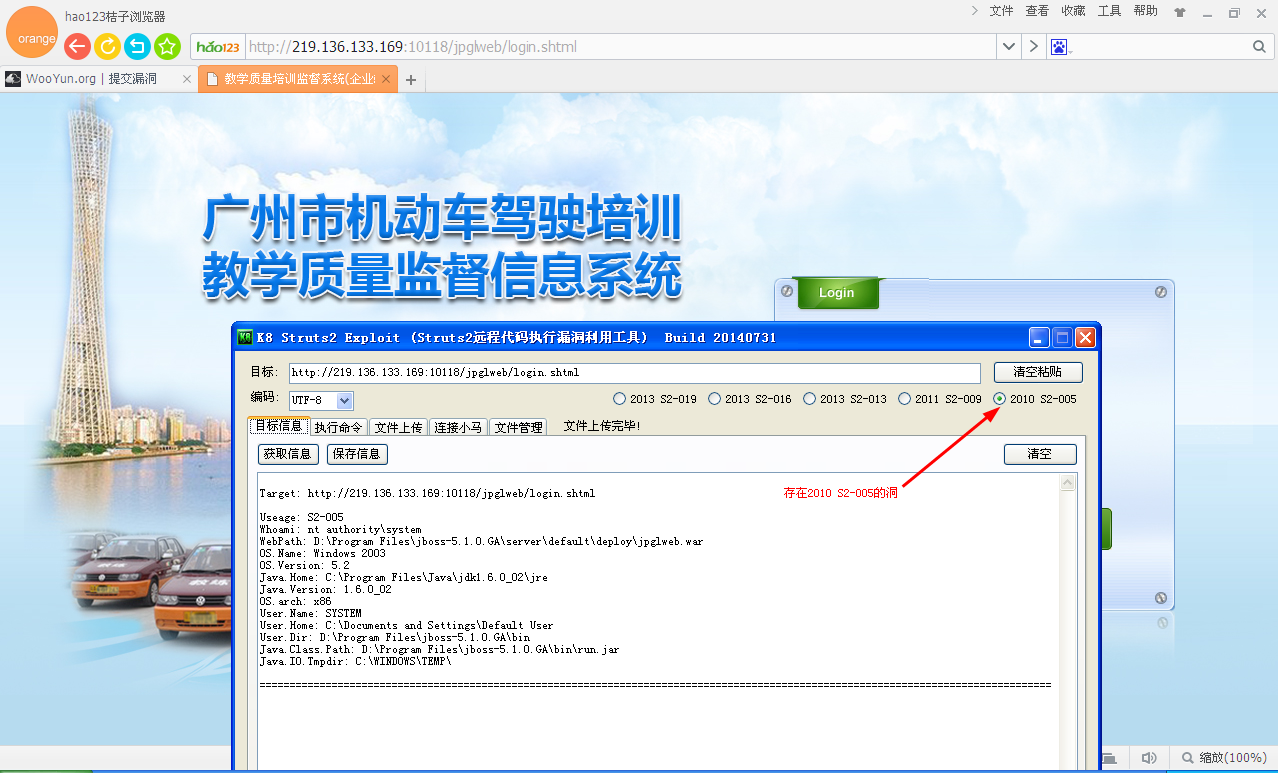Select the 2013 S2-016 radio button

[714, 399]
